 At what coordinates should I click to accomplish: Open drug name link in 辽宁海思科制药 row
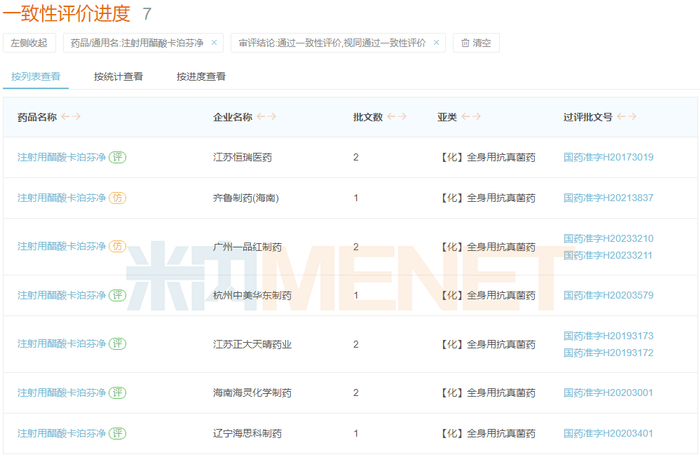62,433
